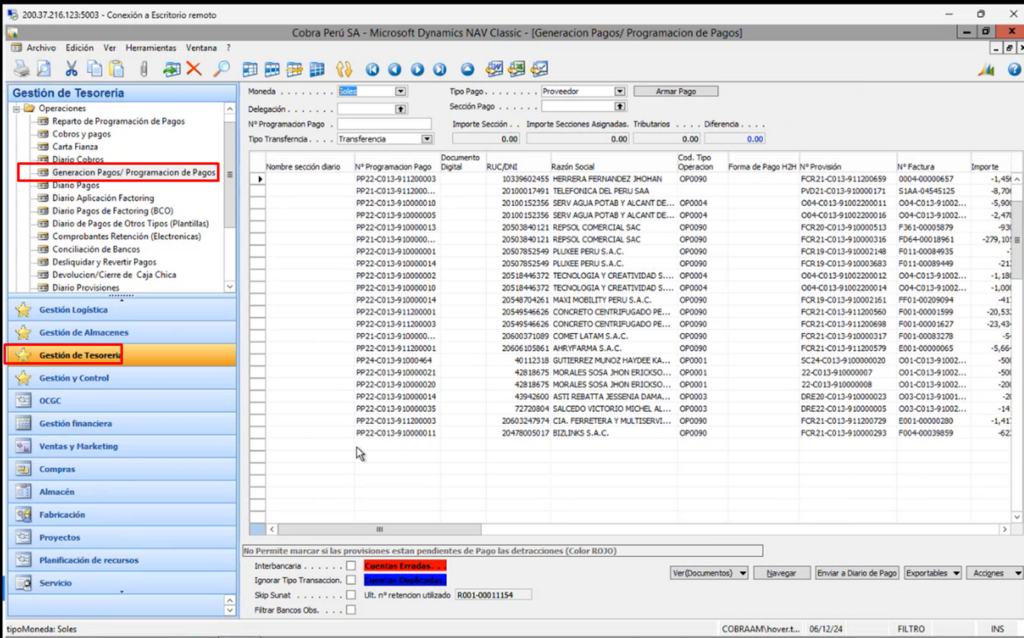Open Gestión y Control module

tap(122, 378)
